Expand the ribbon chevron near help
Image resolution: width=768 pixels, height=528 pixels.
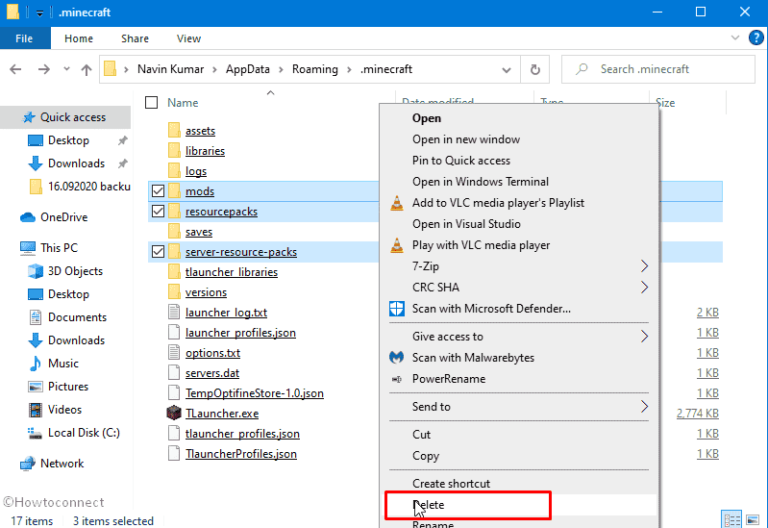tap(735, 38)
